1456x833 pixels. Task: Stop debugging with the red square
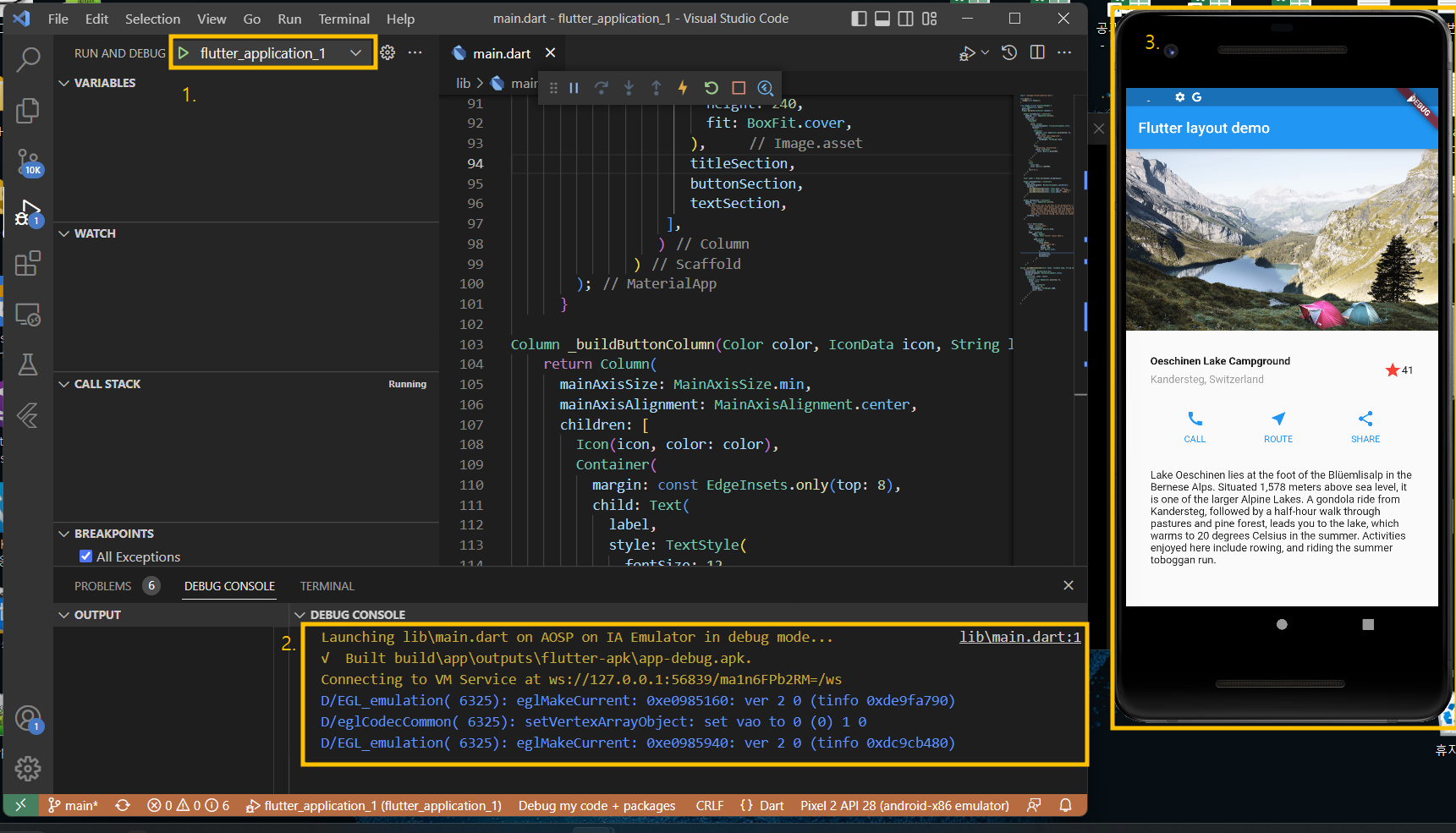(x=739, y=88)
